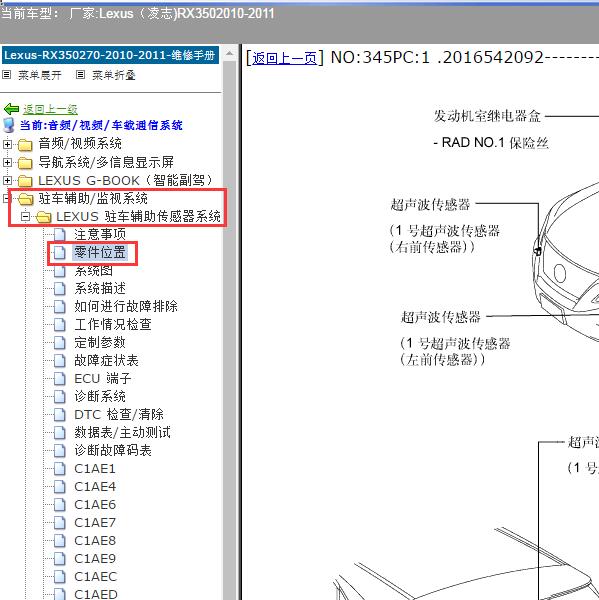This screenshot has height=600, width=599.
Task: Open the 故障症状表 page
Action: pyautogui.click(x=106, y=360)
